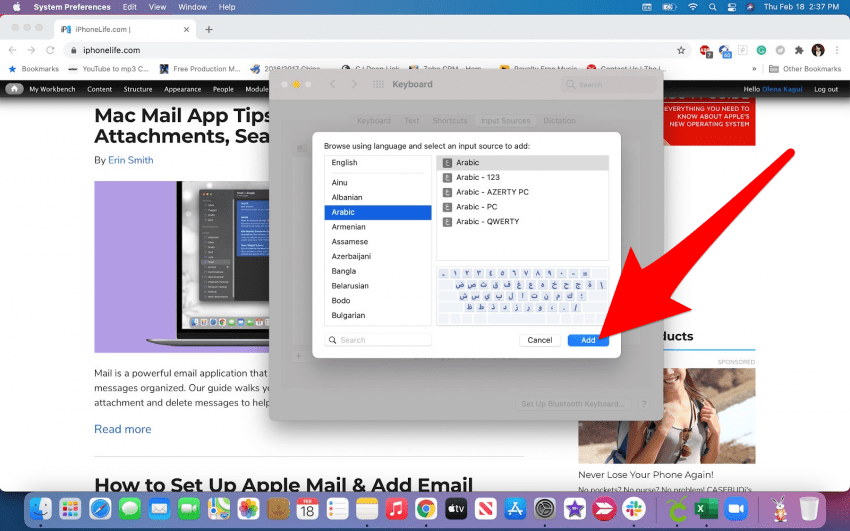
Task: Open the Window menu in menu bar
Action: tap(192, 7)
